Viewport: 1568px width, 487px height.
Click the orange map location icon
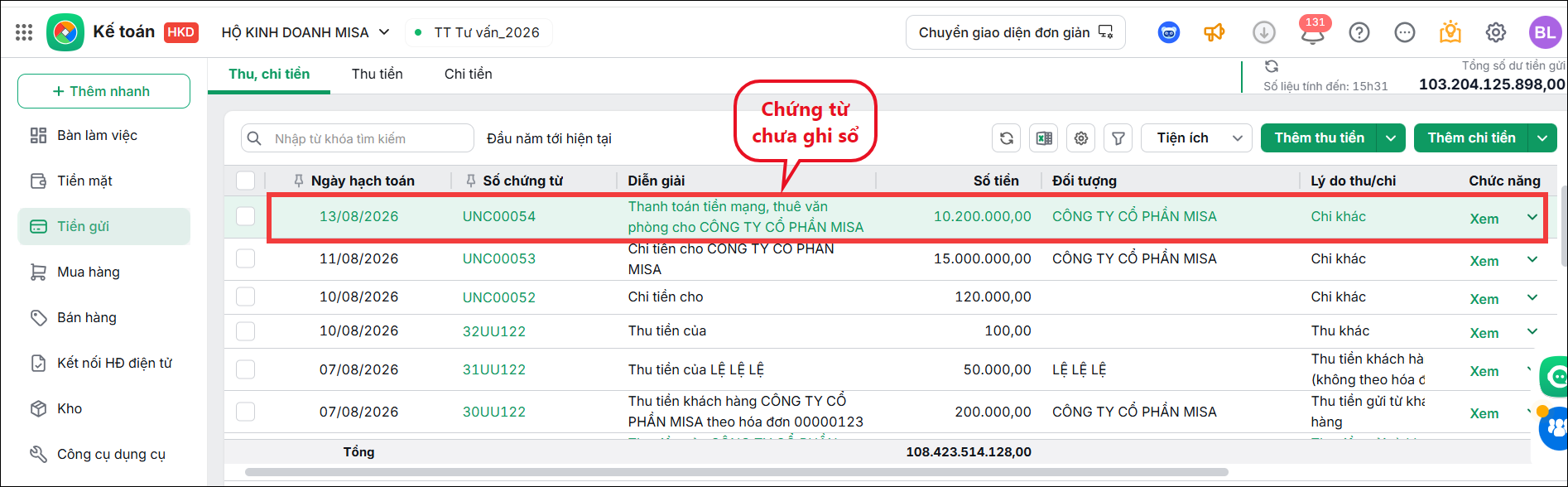(1450, 32)
